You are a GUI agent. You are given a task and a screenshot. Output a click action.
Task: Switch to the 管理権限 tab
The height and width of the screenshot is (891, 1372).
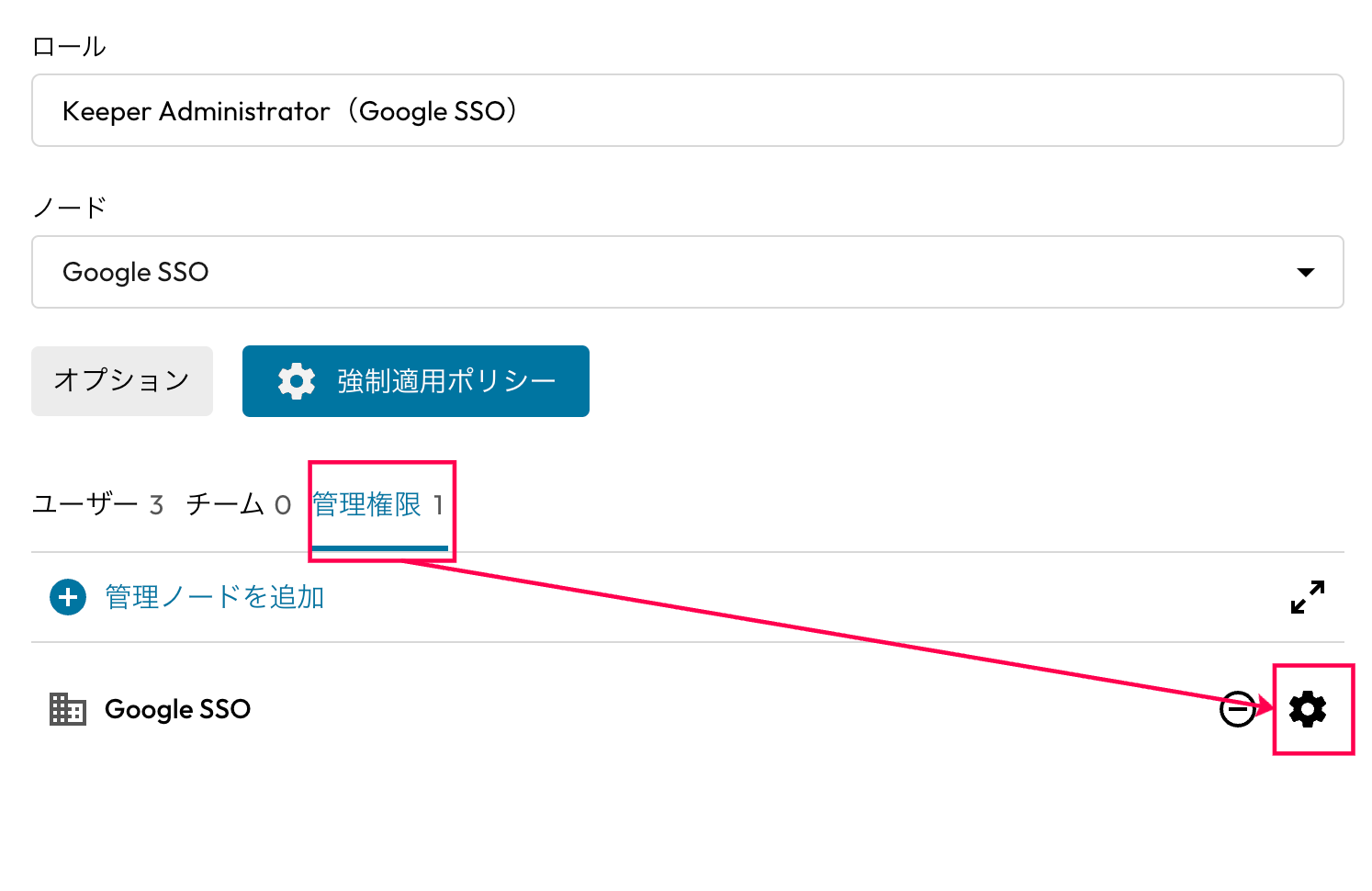coord(377,505)
